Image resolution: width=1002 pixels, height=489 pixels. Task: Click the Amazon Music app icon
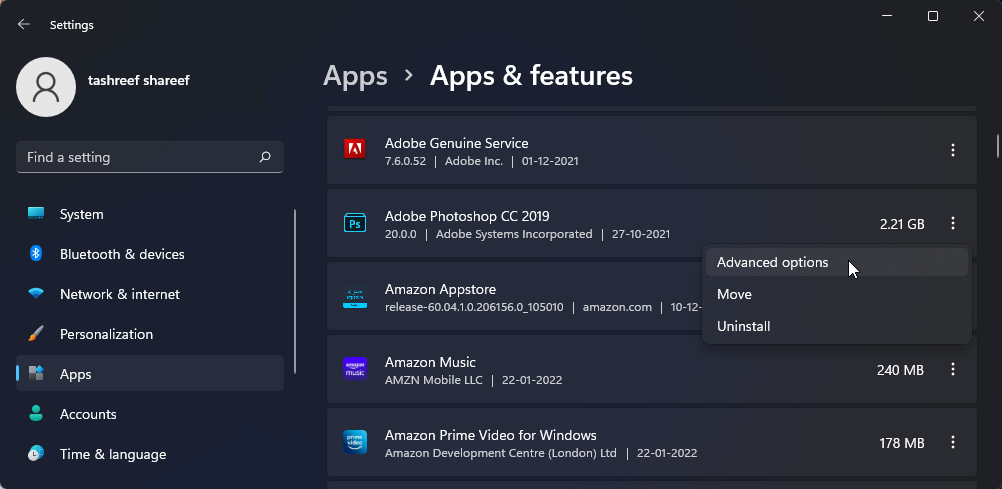coord(355,369)
